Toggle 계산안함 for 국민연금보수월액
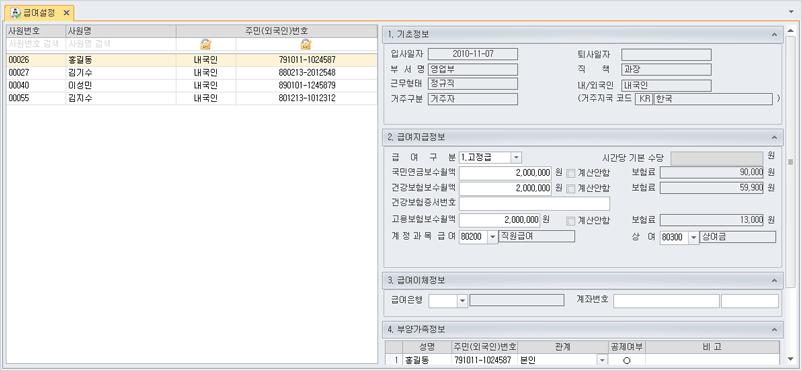This screenshot has height=371, width=802. 571,172
